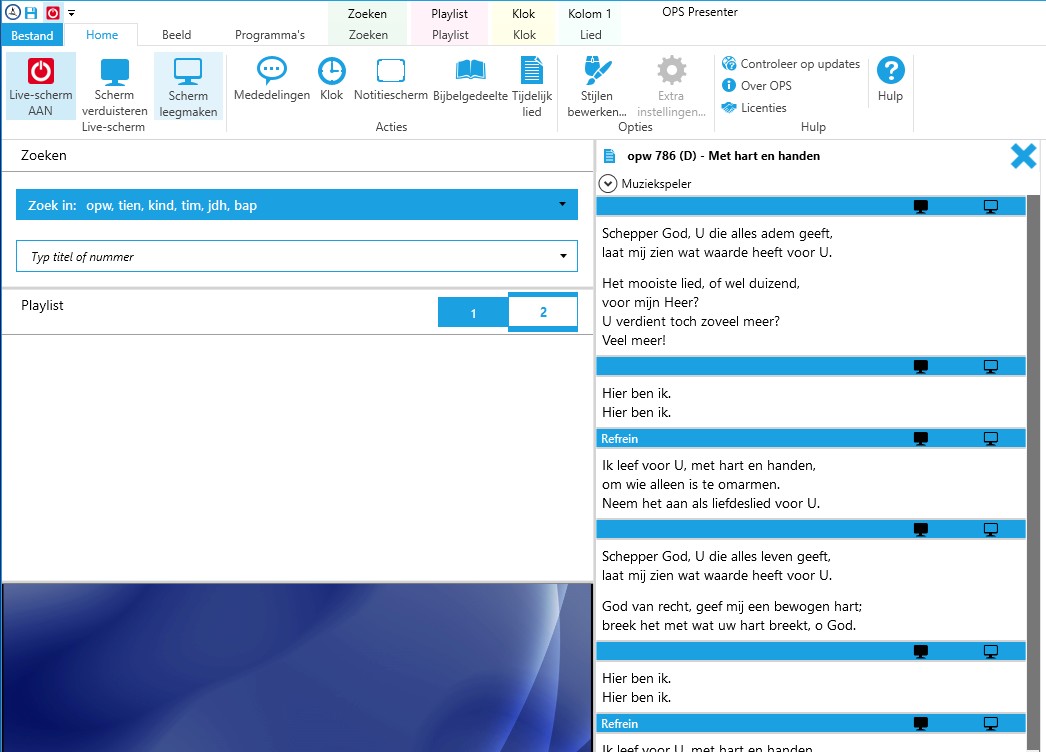Click filled monitor icon above 'Schepper God, U die alles adem geeft'
This screenshot has height=752, width=1046.
tap(921, 207)
